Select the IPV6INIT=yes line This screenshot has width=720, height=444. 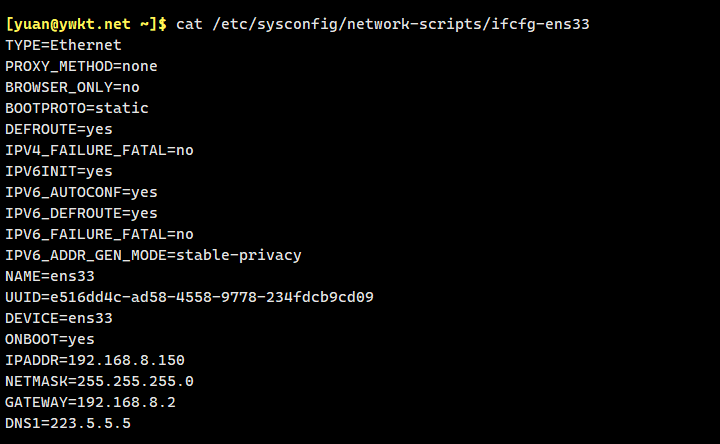coord(59,171)
